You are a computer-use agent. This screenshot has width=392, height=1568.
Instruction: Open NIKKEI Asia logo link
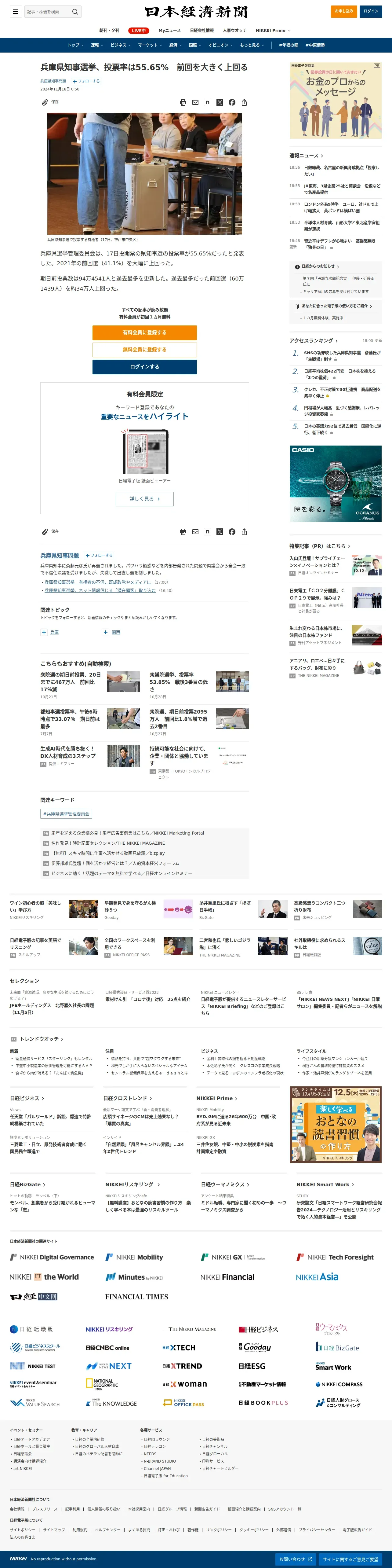pyautogui.click(x=317, y=1277)
